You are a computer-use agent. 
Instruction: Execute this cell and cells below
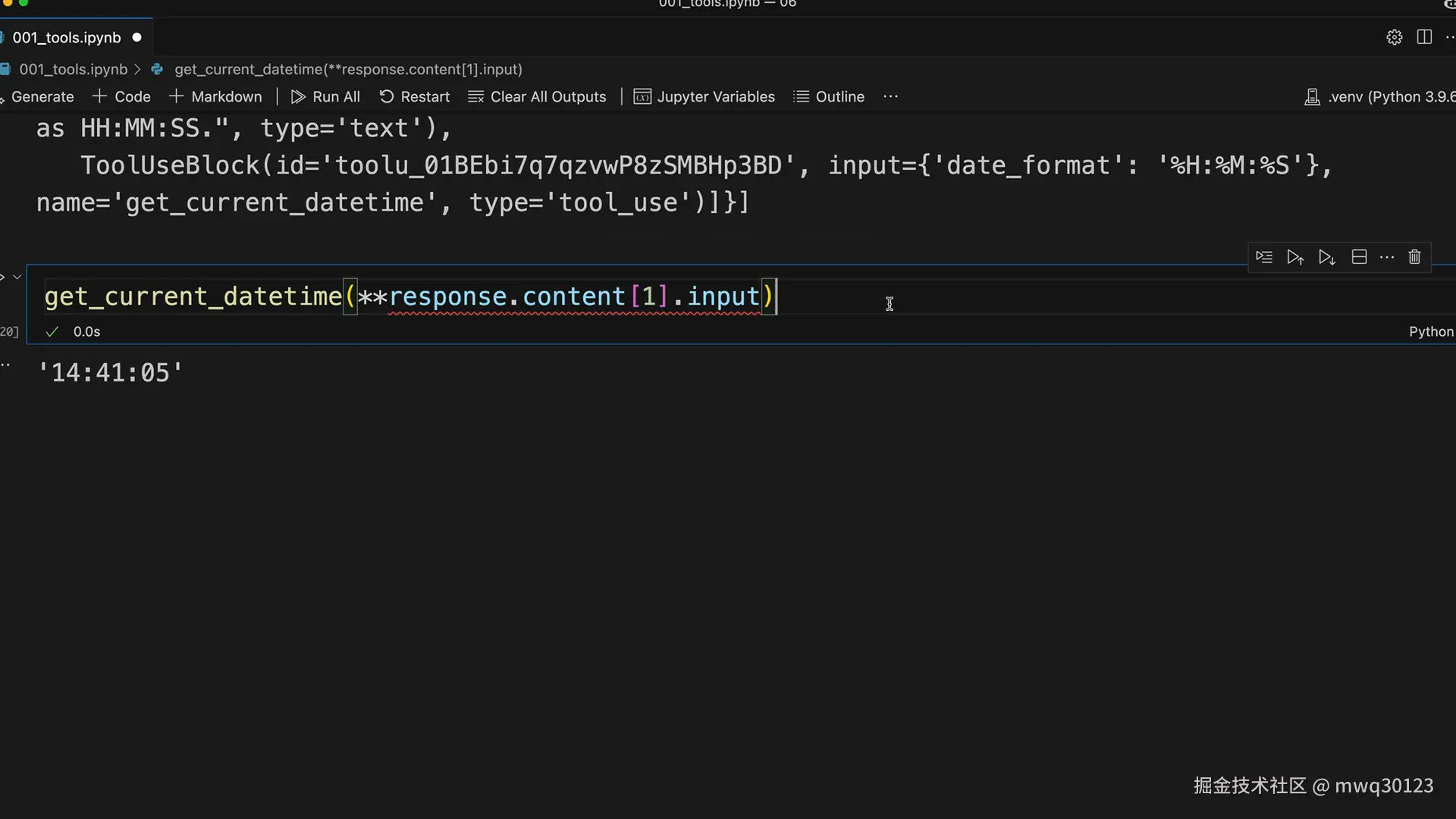pos(1326,257)
